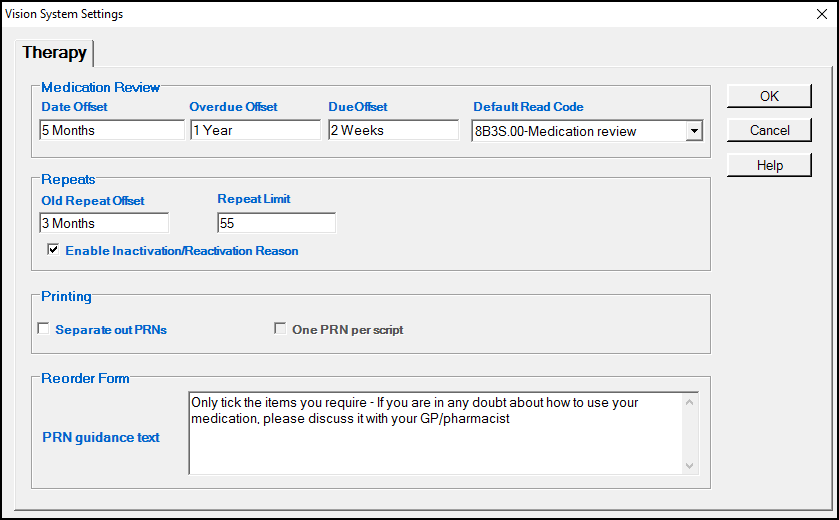Open Help for Therapy settings
Viewport: 839px width, 520px height.
point(769,165)
